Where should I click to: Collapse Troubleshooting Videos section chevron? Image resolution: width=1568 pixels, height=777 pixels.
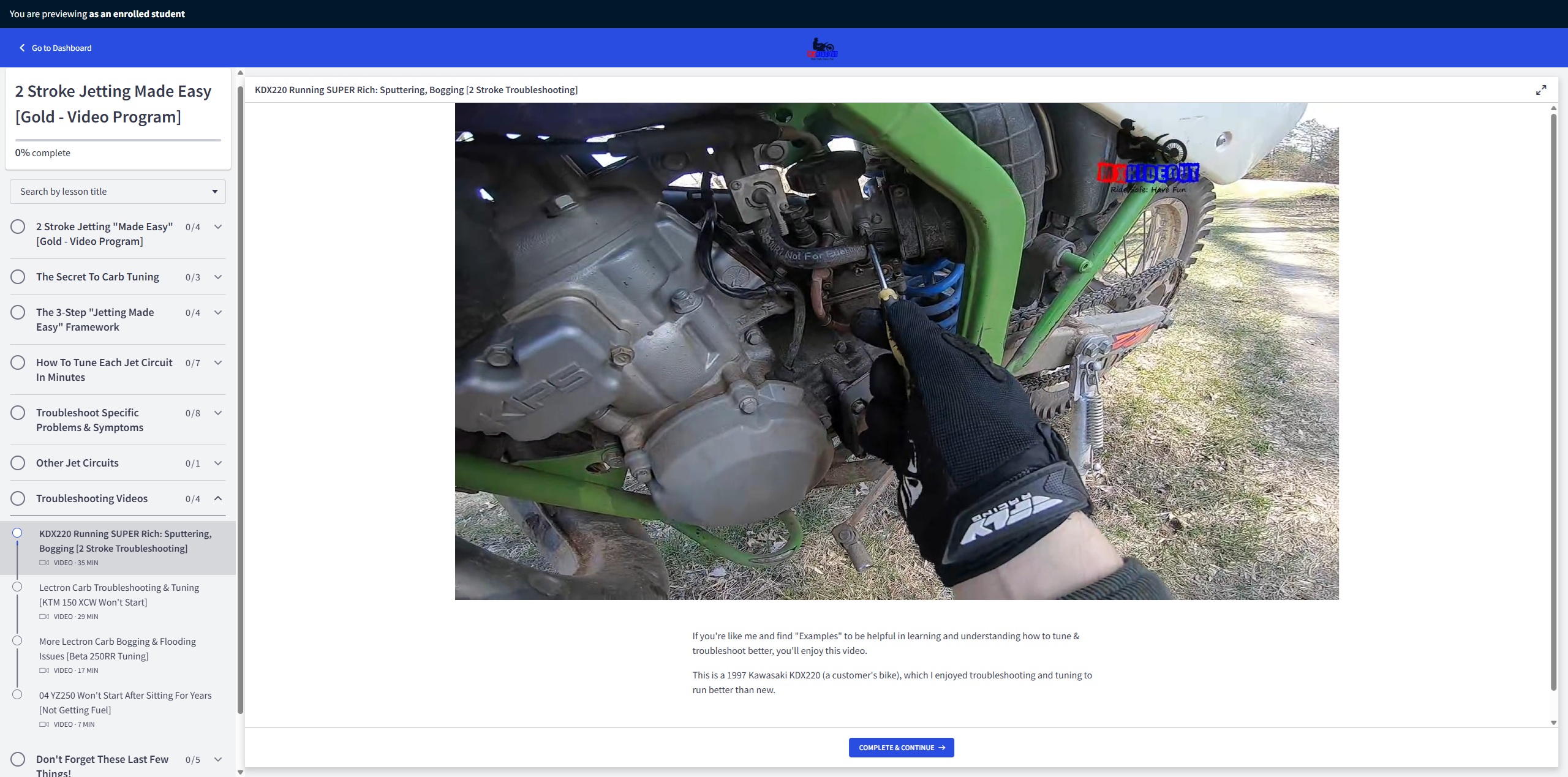coord(217,498)
